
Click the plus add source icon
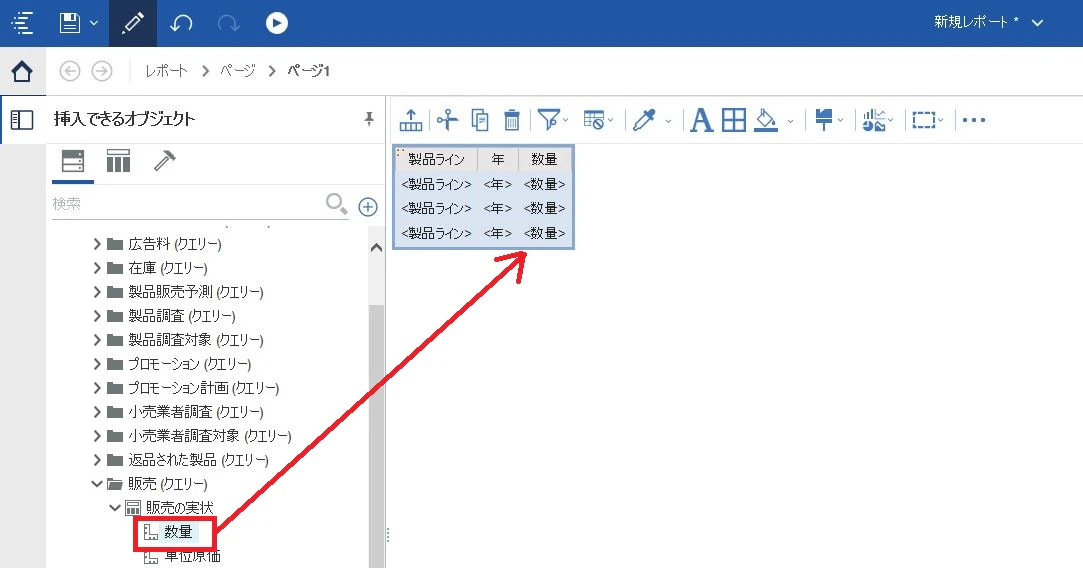[368, 206]
